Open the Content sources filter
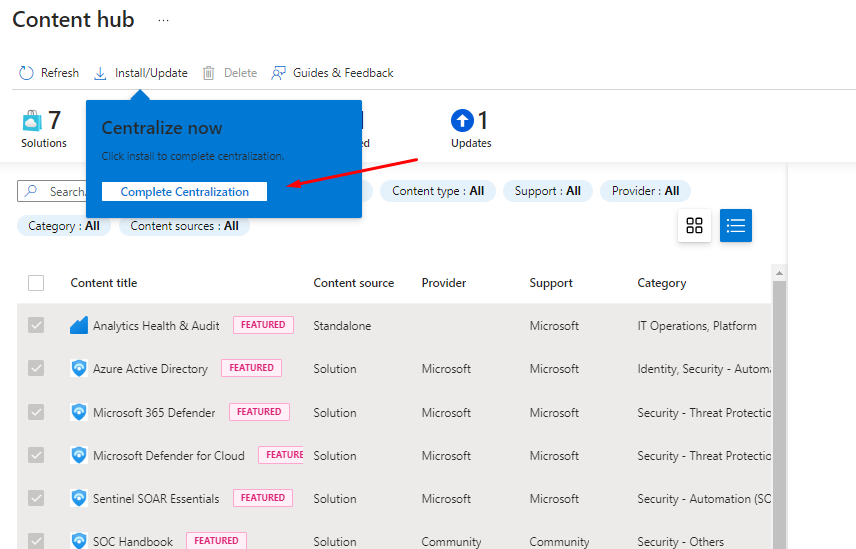Image resolution: width=856 pixels, height=549 pixels. [184, 226]
